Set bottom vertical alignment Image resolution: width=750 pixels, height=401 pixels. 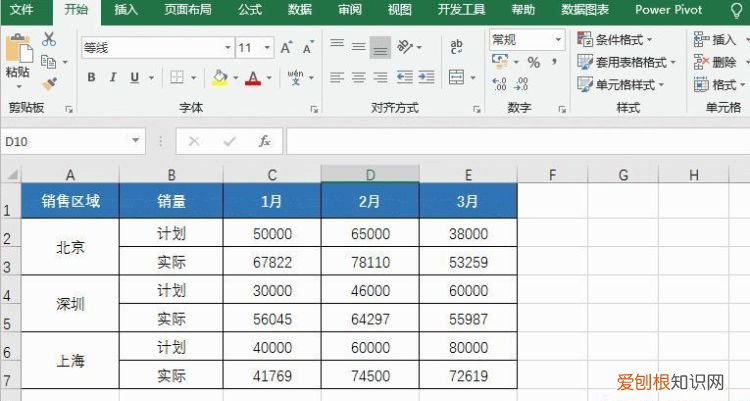(x=380, y=48)
